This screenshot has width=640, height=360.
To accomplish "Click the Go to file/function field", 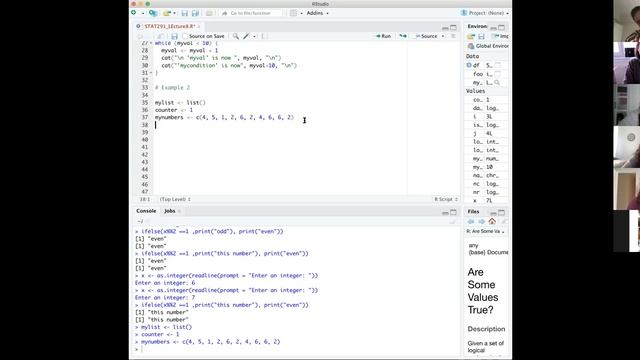I will 251,13.
